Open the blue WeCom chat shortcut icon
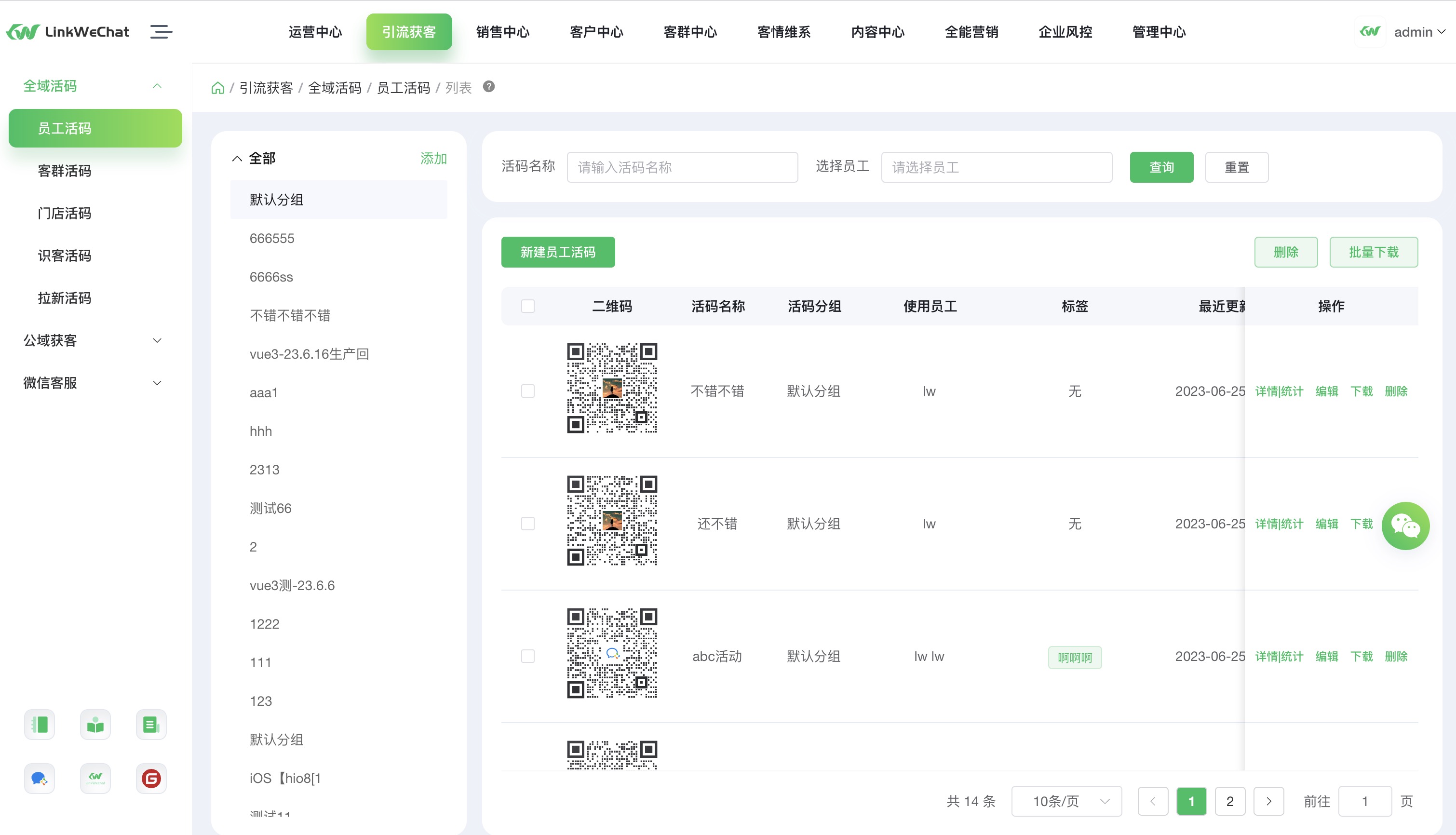Screen dimensions: 1456x835 (x=40, y=779)
